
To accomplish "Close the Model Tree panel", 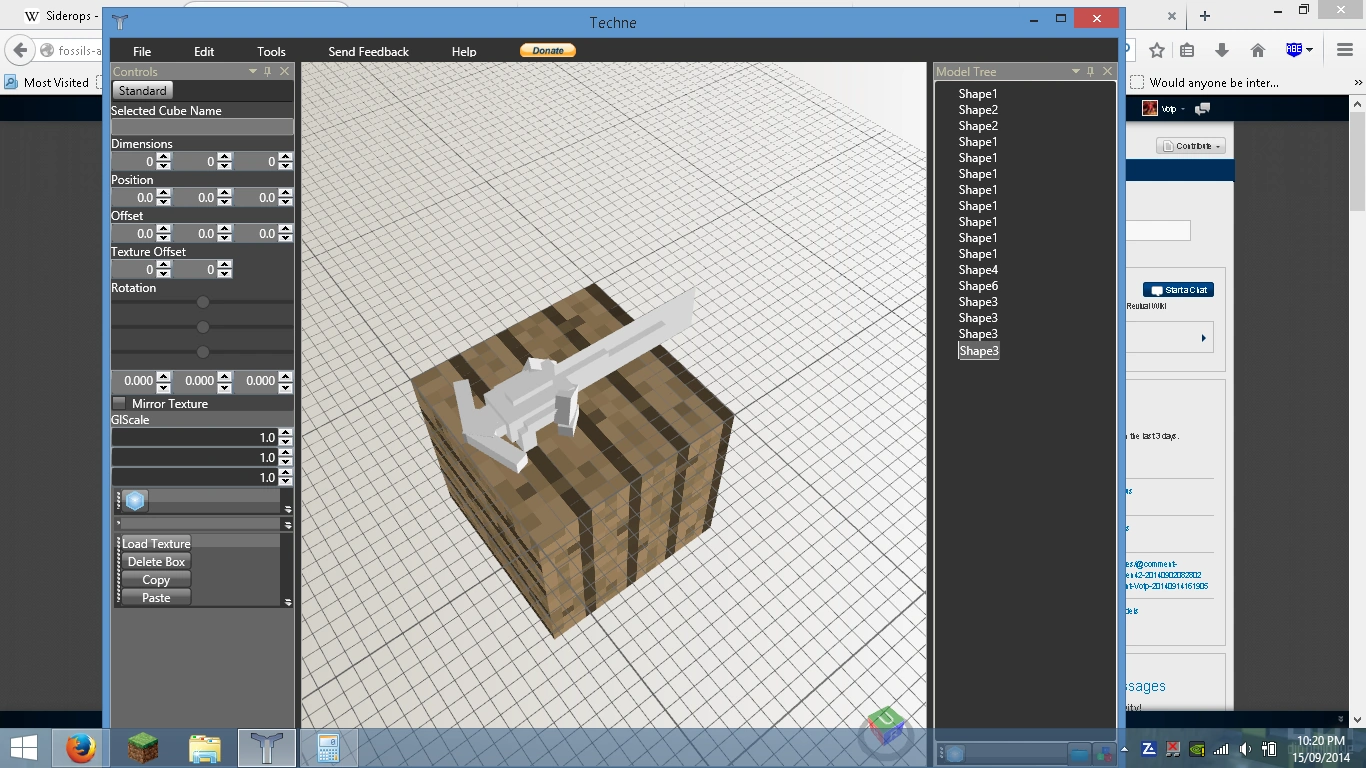I will pyautogui.click(x=1107, y=72).
